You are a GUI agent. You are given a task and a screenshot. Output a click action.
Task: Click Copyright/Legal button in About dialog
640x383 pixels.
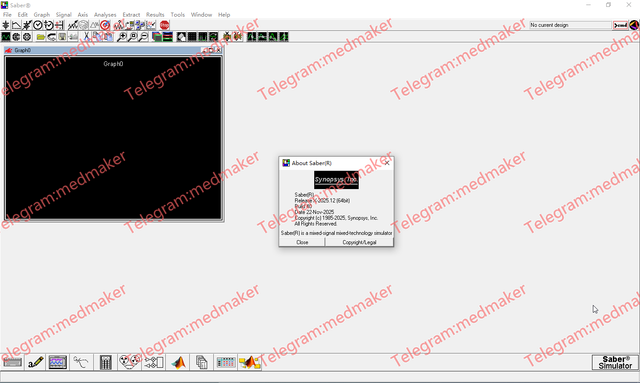359,242
